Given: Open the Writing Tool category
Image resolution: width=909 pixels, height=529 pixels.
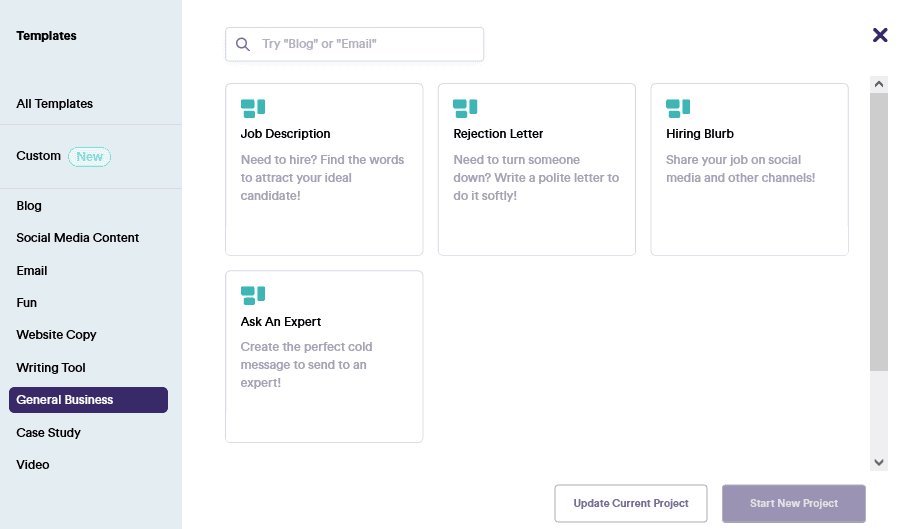Looking at the screenshot, I should [x=51, y=368].
